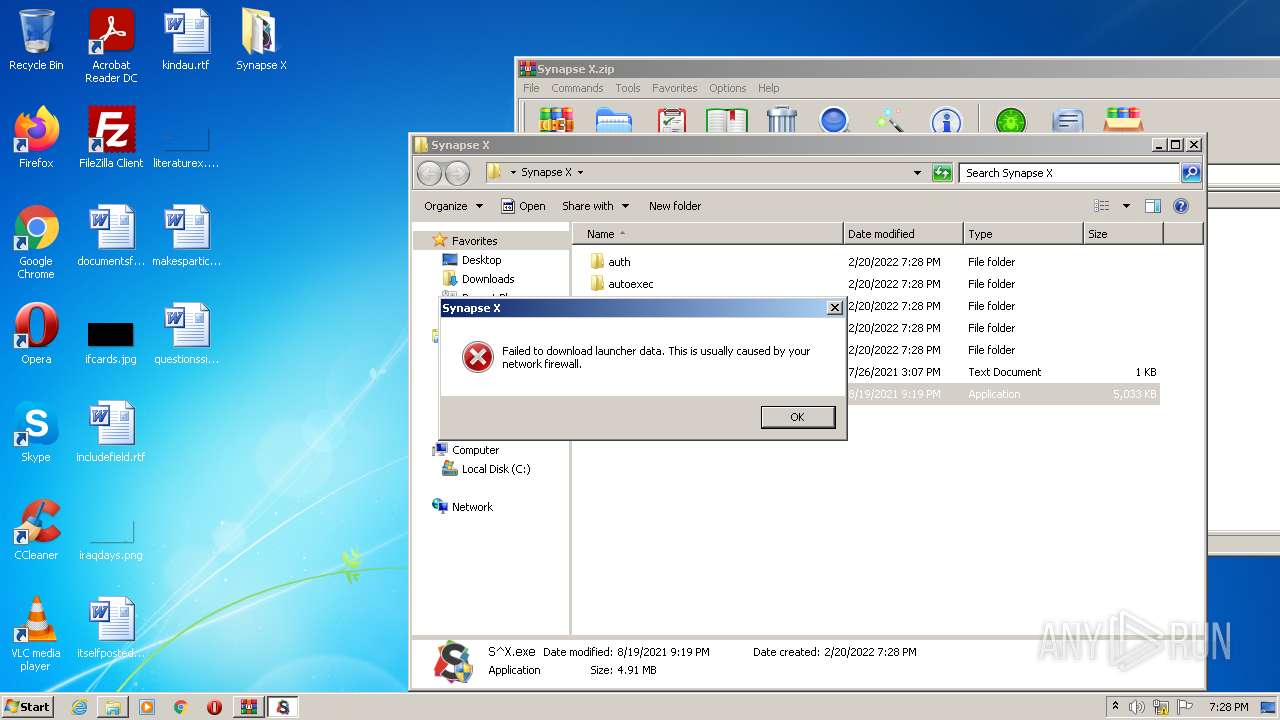Open WinRAR Help menu

tap(768, 88)
